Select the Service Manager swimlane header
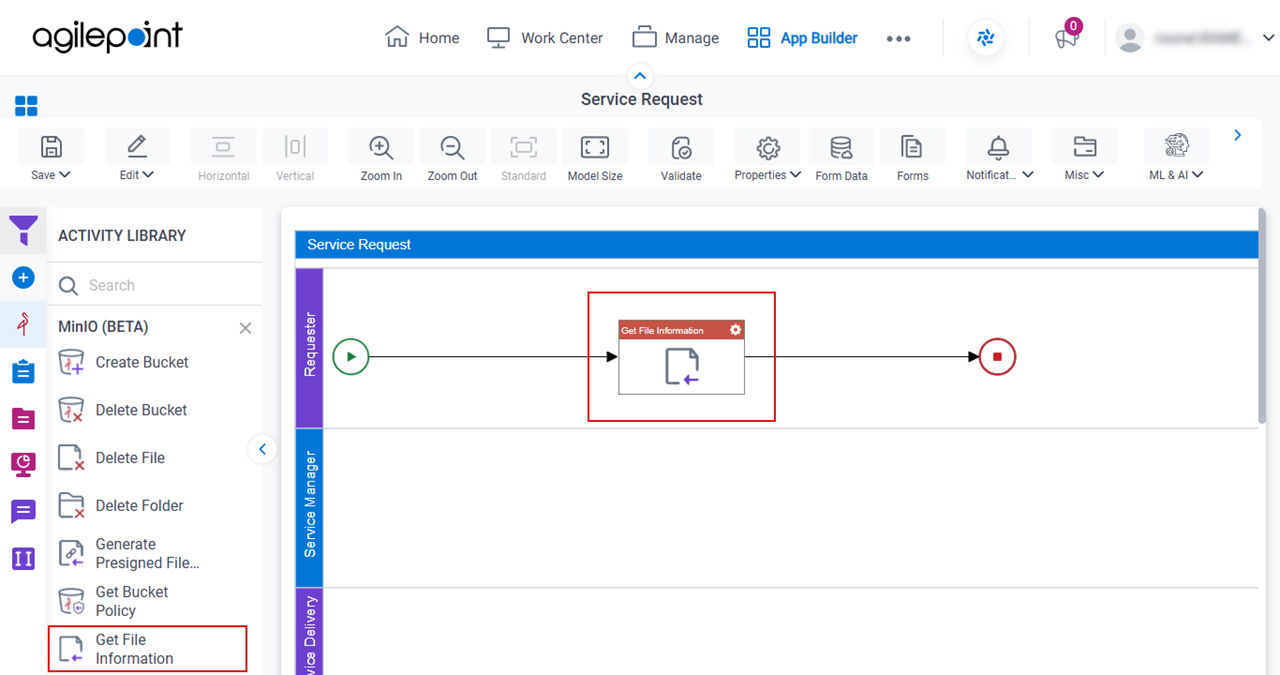The height and width of the screenshot is (675, 1280). pyautogui.click(x=309, y=507)
